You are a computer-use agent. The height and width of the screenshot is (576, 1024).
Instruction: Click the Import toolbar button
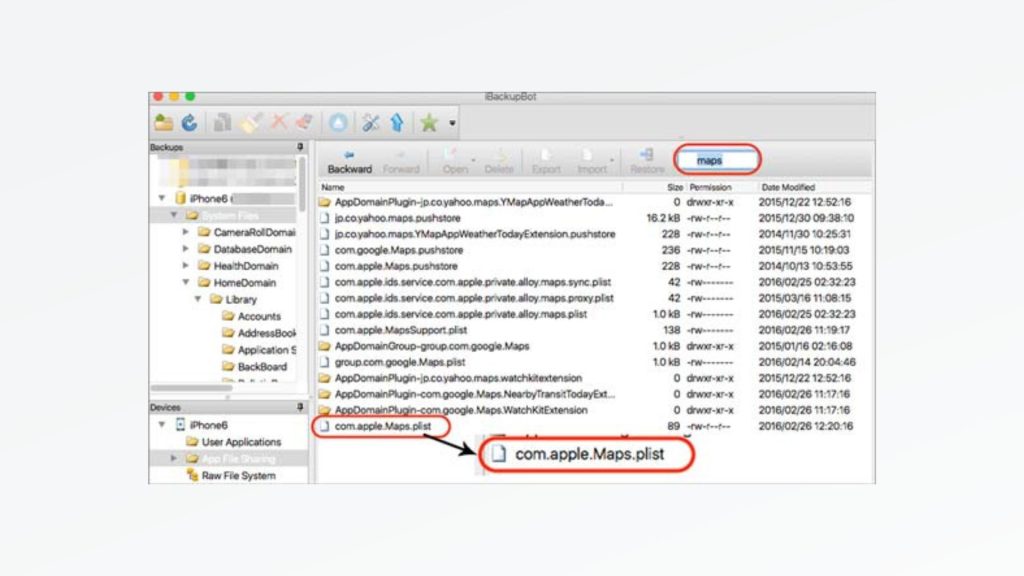pyautogui.click(x=592, y=162)
